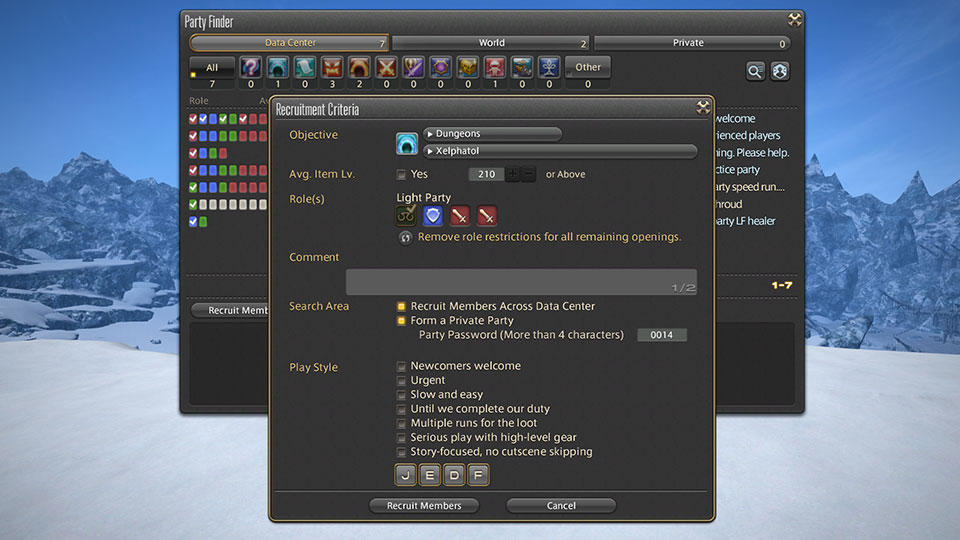Switch to the Private tab
The height and width of the screenshot is (540, 960).
click(x=691, y=43)
